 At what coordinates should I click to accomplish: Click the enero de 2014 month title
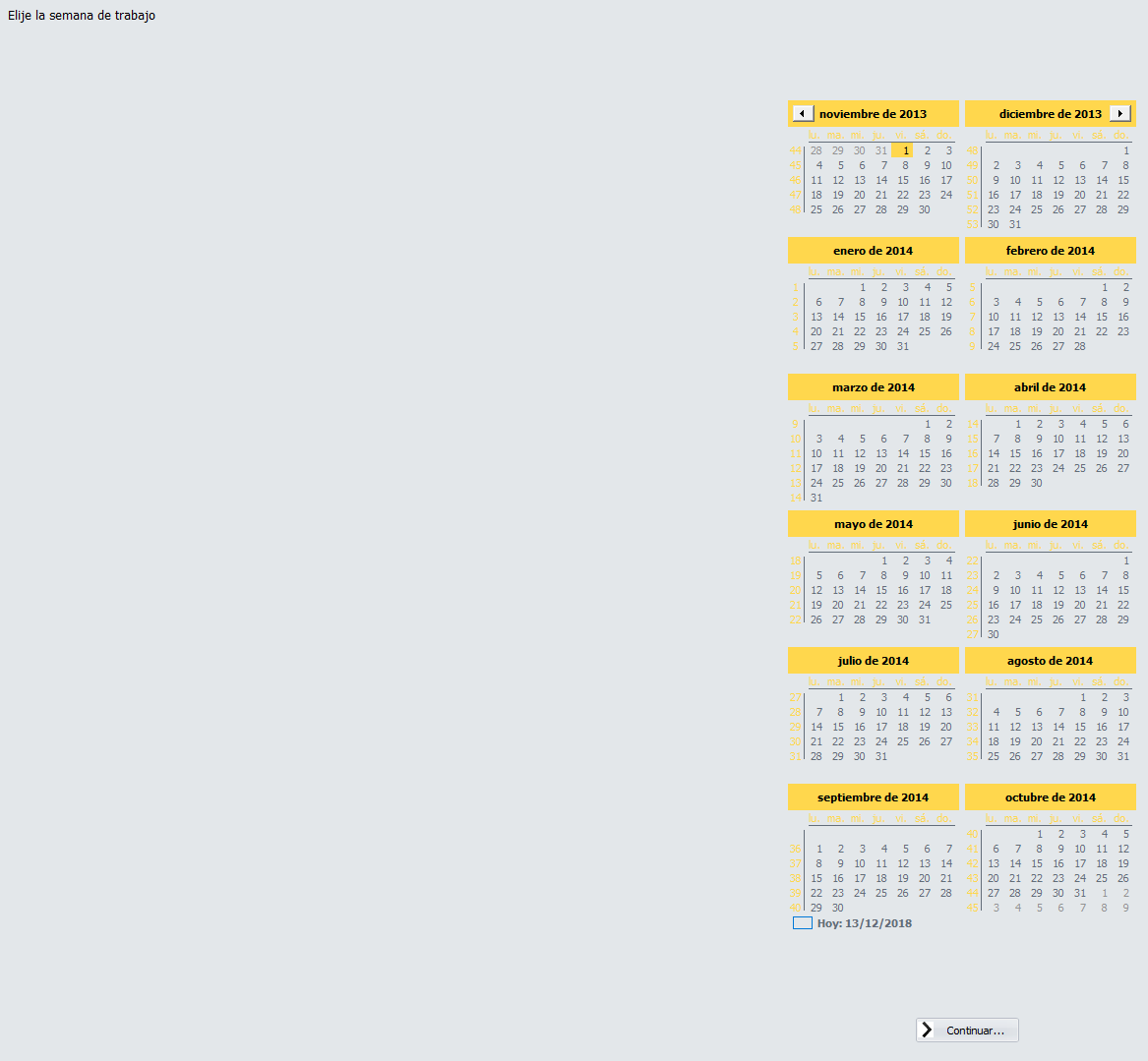[873, 251]
